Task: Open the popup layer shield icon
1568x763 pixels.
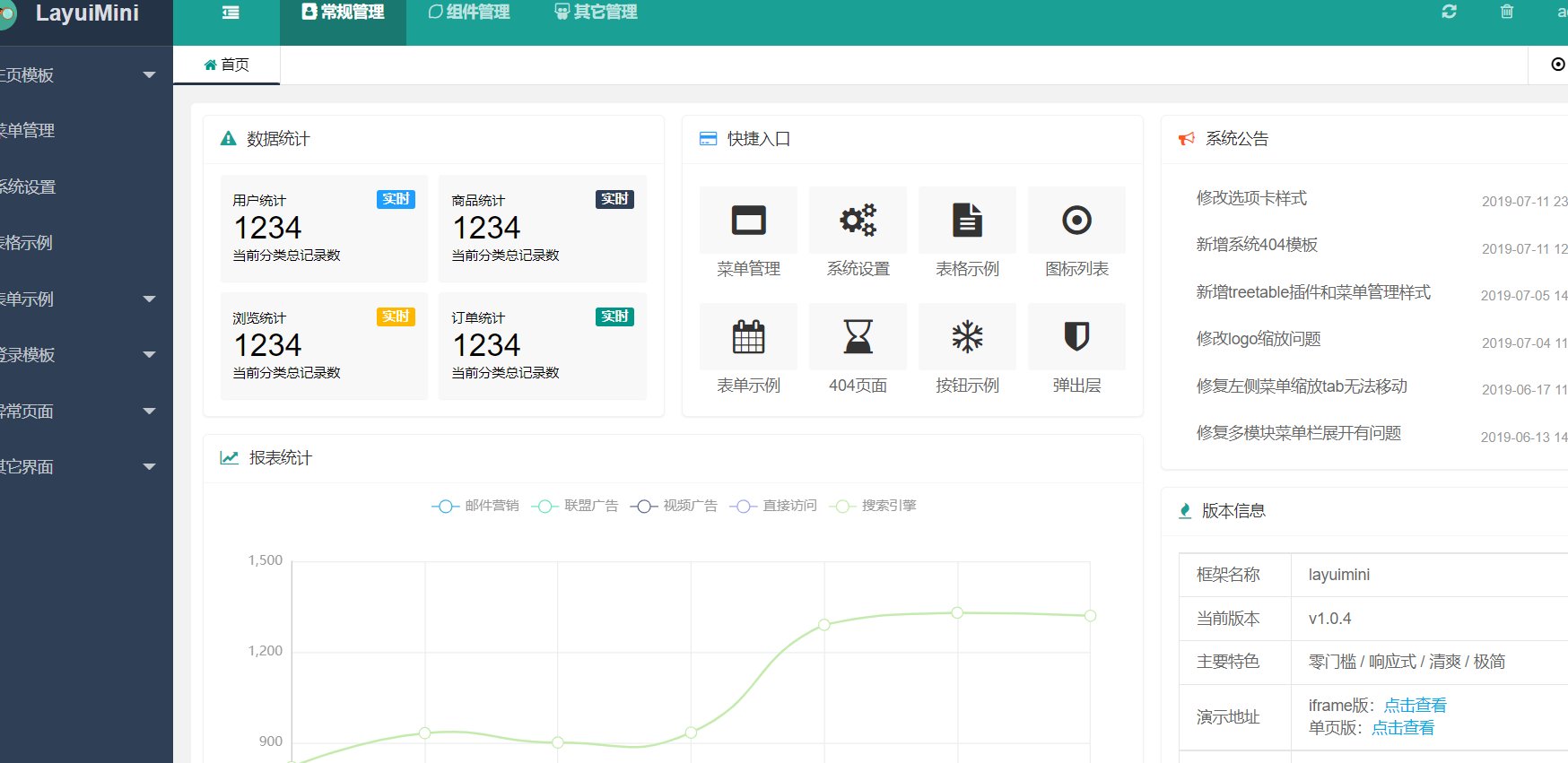Action: pos(1076,337)
